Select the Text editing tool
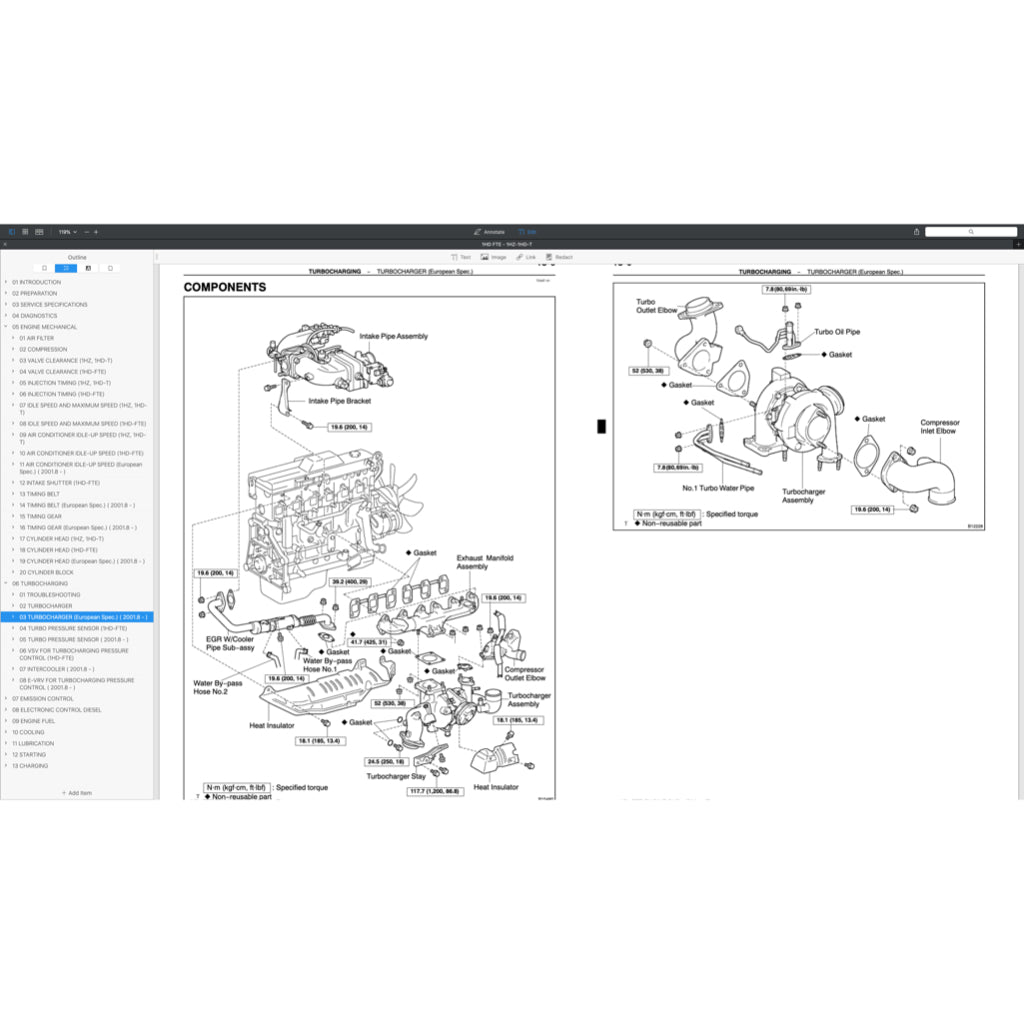1024x1024 pixels. tap(460, 257)
